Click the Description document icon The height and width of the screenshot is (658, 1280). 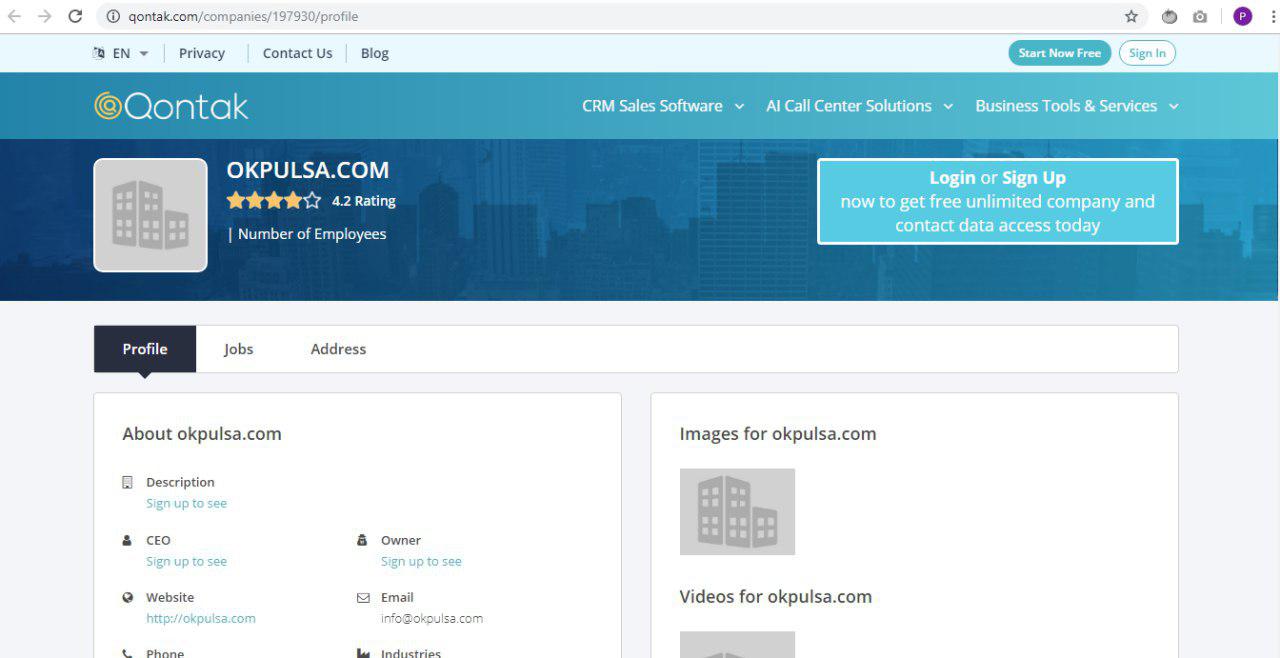(x=127, y=482)
